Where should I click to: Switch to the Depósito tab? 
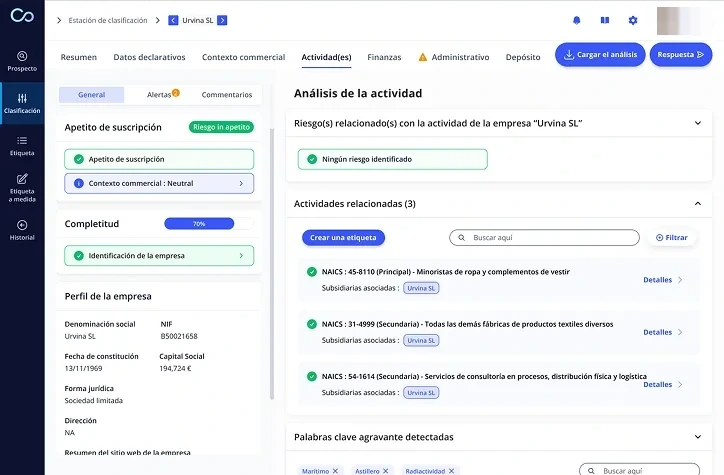point(523,57)
